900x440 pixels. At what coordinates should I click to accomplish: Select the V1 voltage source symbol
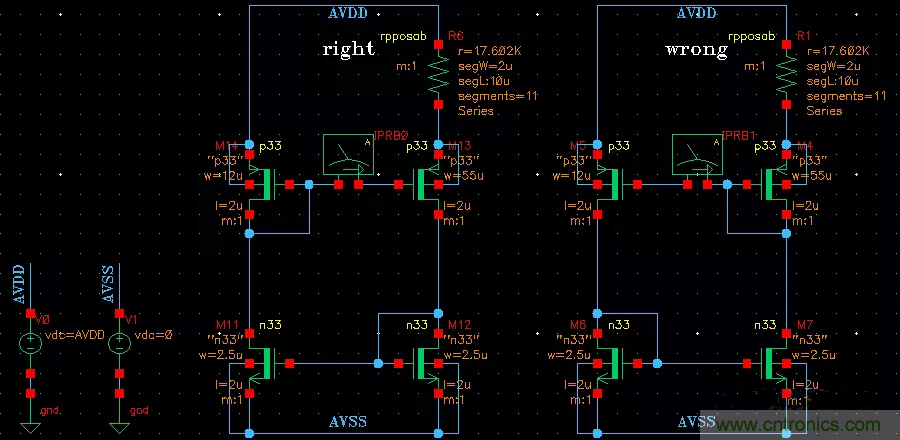(x=118, y=343)
